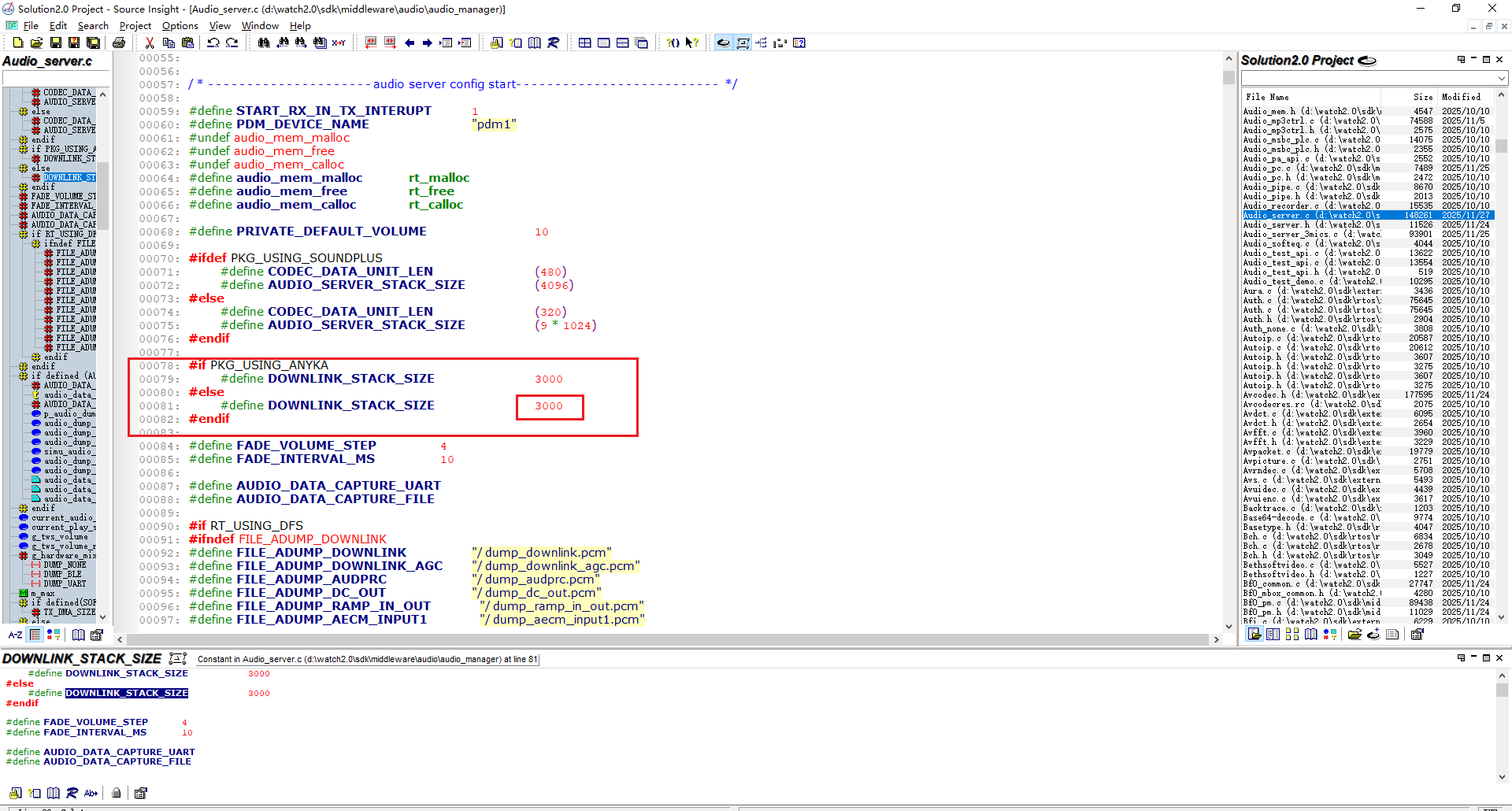
Task: Click the Modified column header
Action: click(1461, 97)
